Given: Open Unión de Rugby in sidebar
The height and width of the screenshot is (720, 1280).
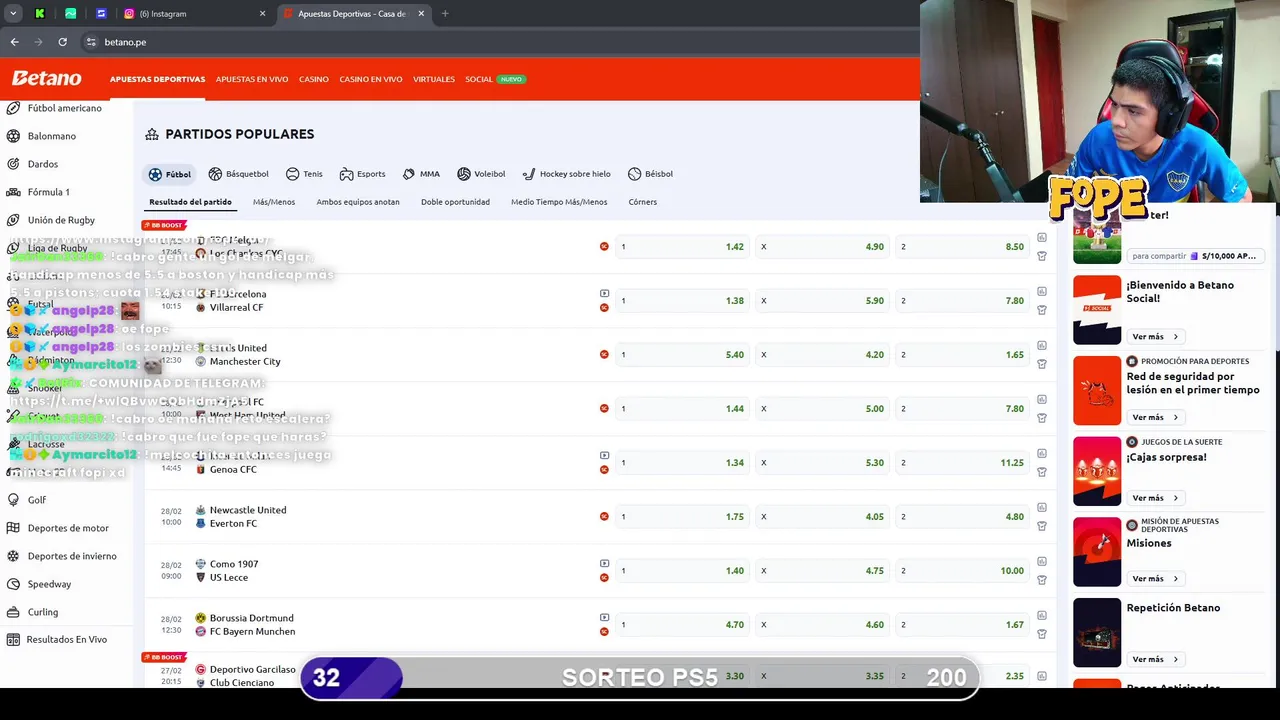Looking at the screenshot, I should (x=61, y=220).
